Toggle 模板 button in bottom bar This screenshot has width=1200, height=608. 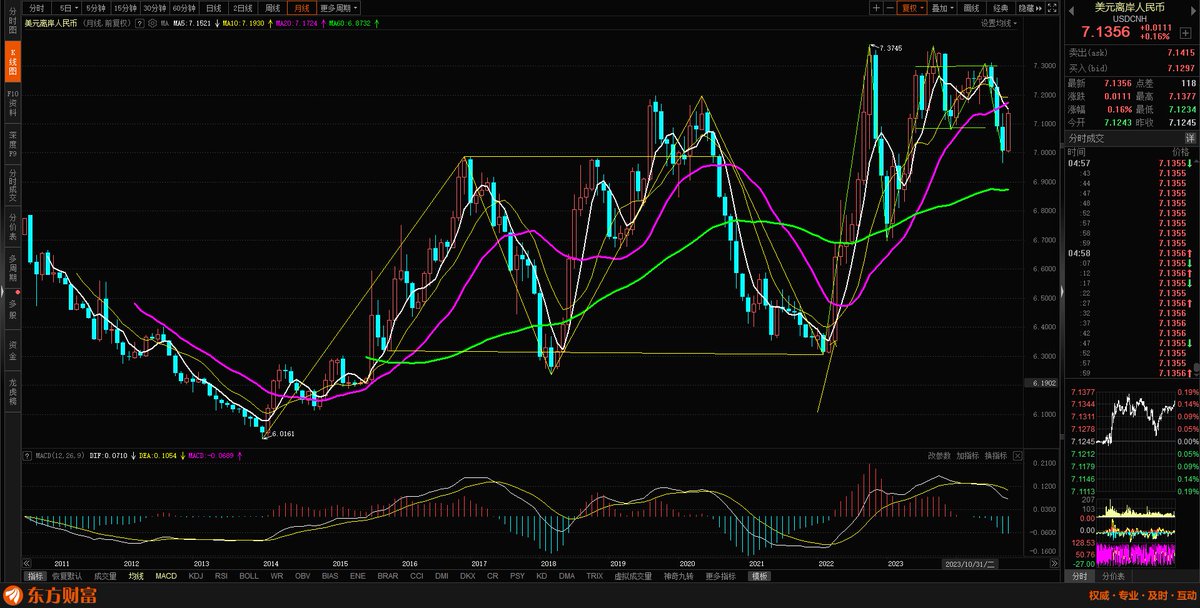[x=759, y=576]
